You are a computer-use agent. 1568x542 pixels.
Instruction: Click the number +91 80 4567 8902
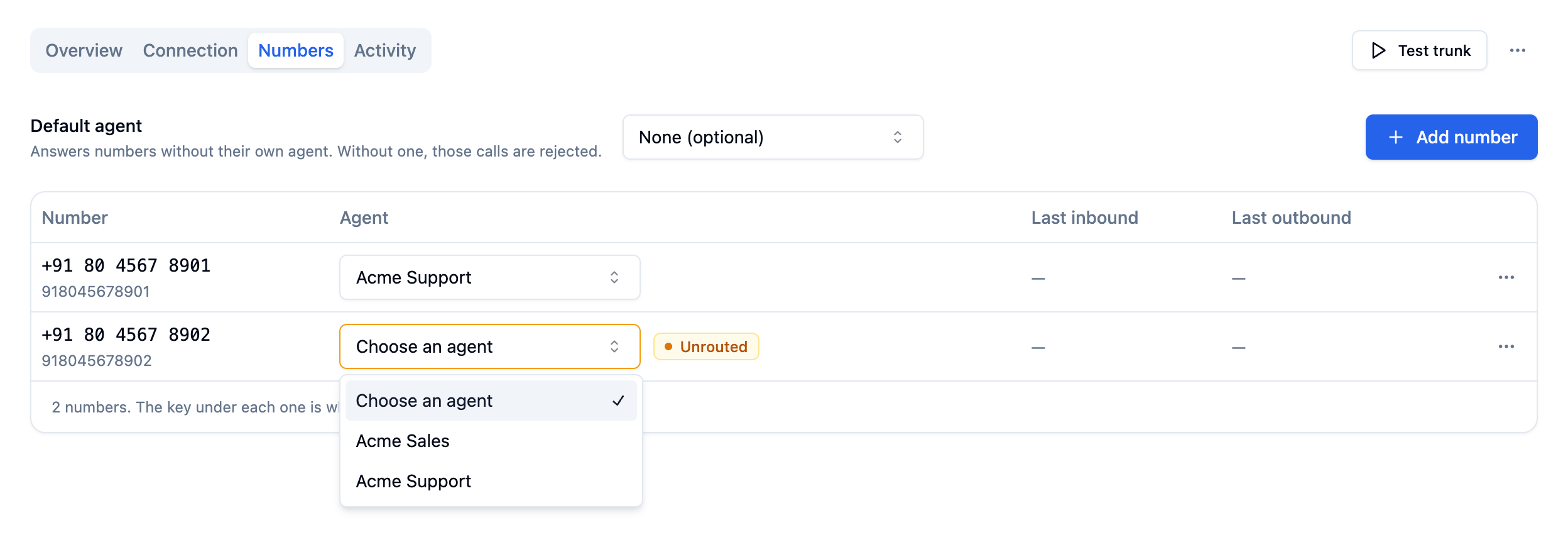click(126, 335)
